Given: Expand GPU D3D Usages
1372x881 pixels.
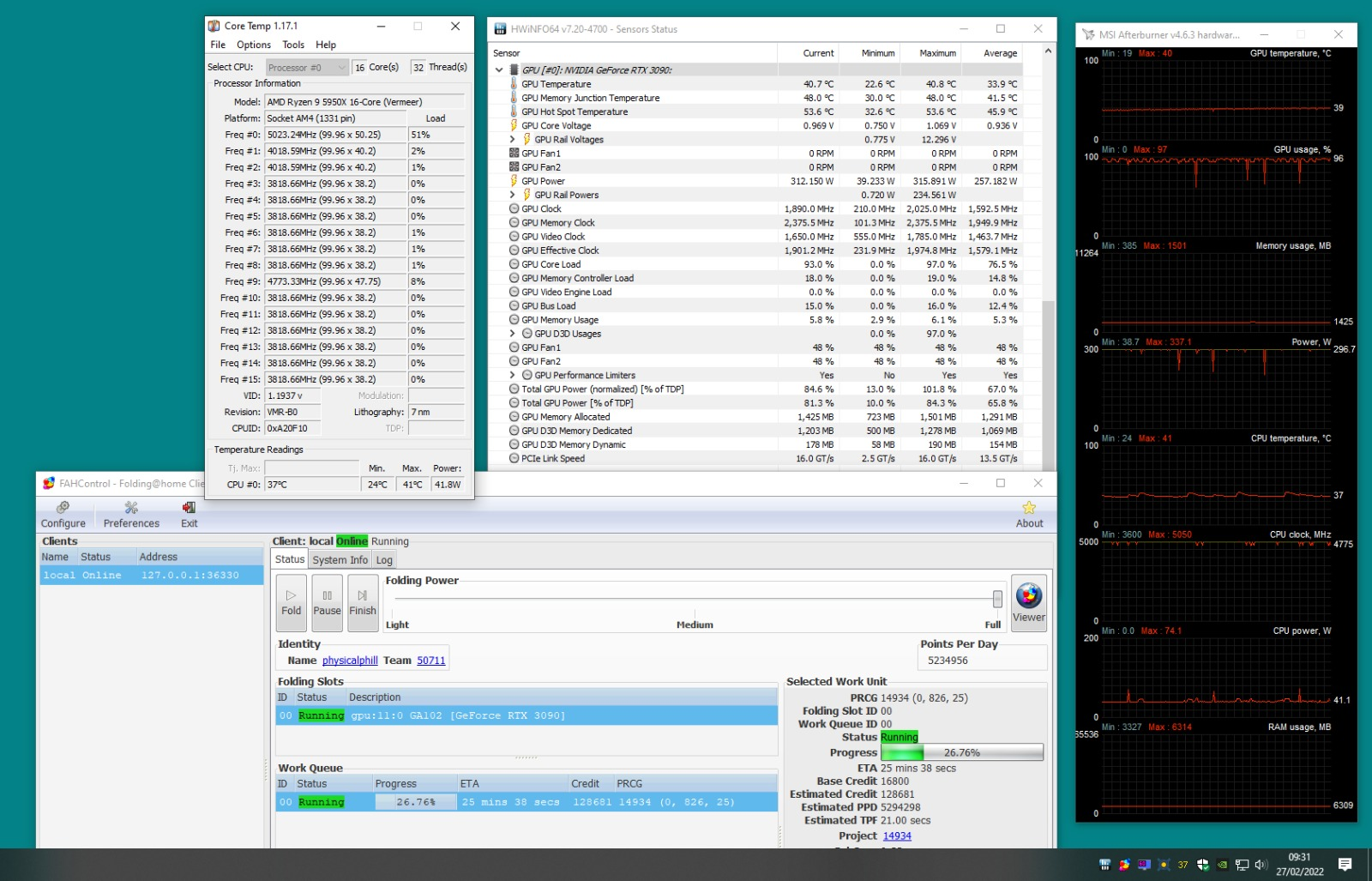Looking at the screenshot, I should (513, 334).
